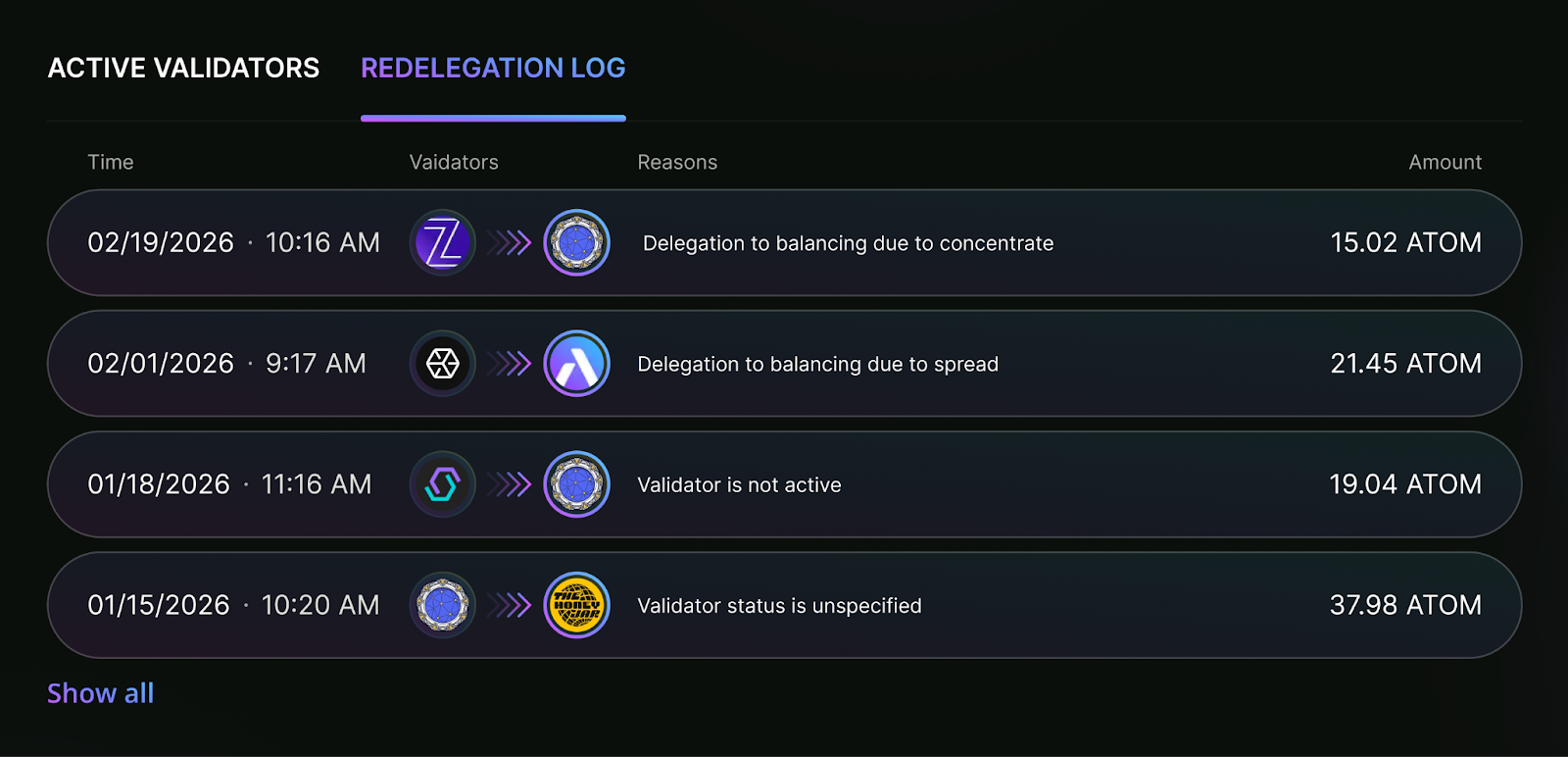Open the Cosmos Hub destination validator icon

[x=577, y=242]
